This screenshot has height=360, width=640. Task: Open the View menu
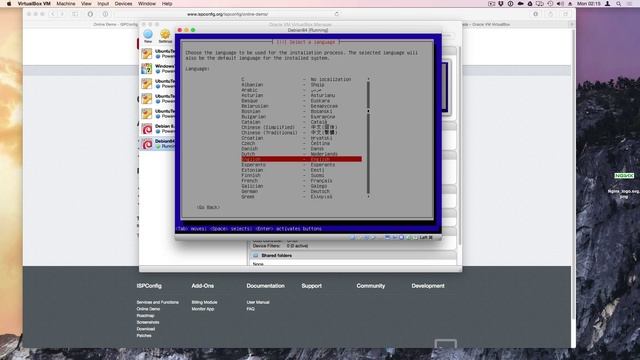click(86, 4)
